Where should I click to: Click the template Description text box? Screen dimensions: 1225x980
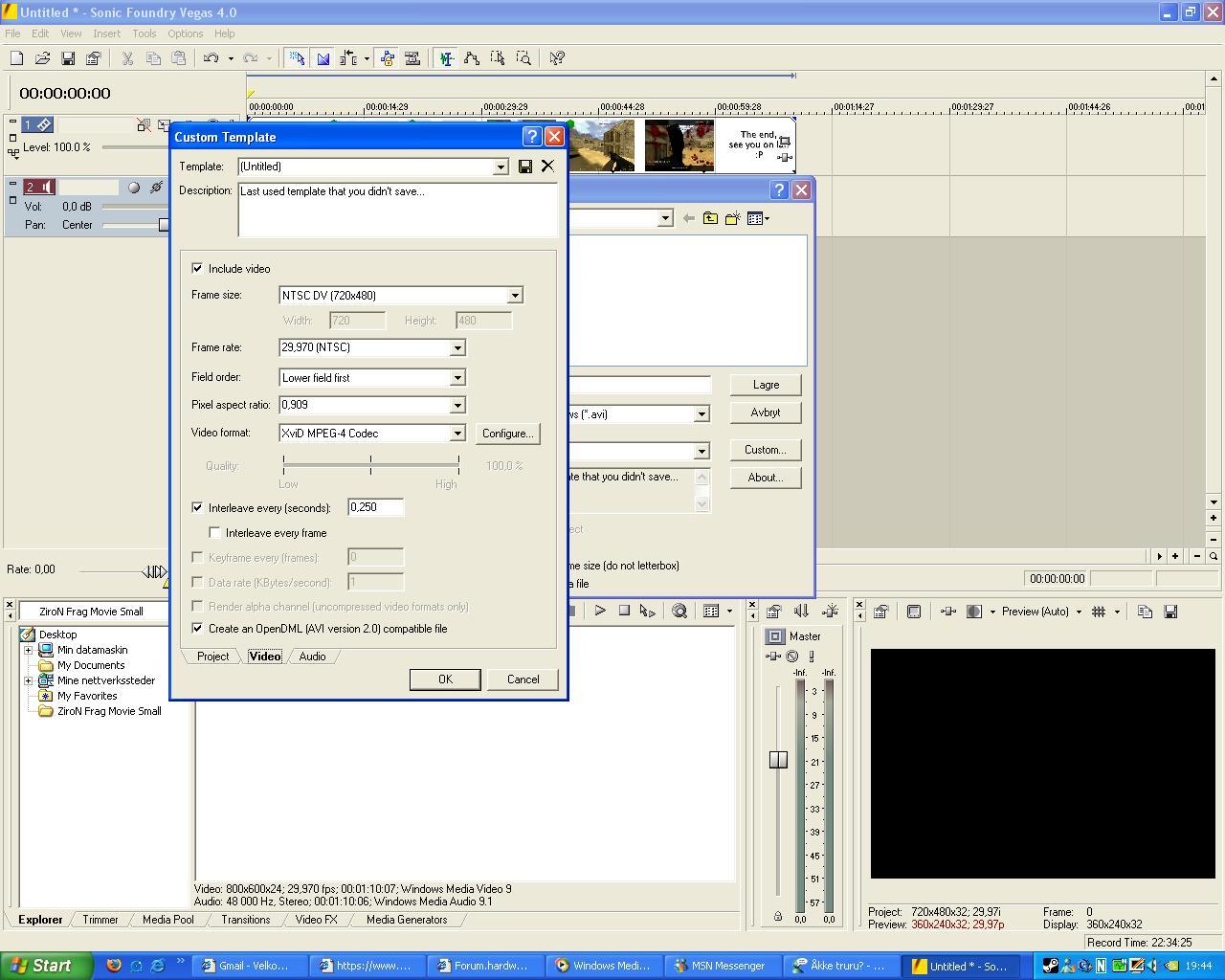tap(397, 210)
